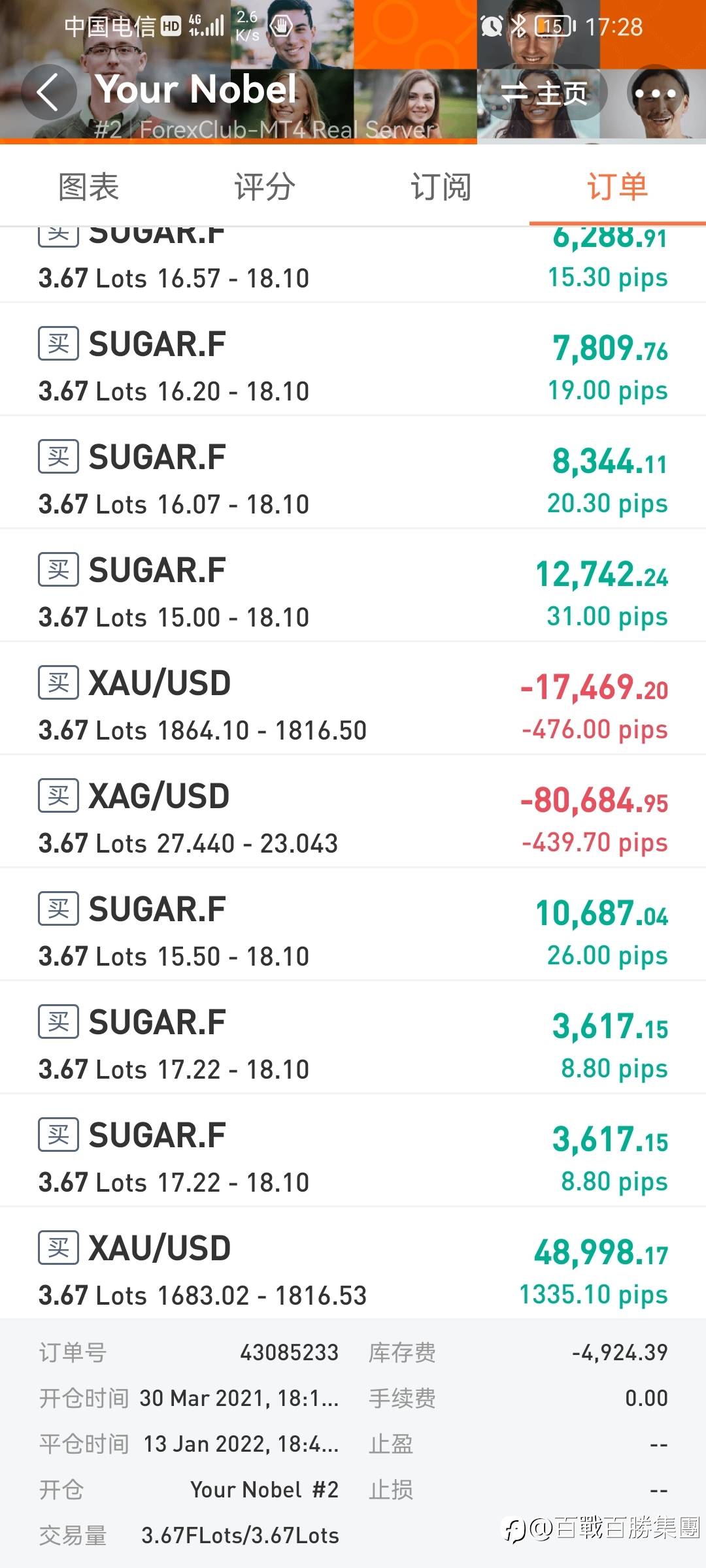Expand the SUGAR.F 16.20 order
The width and height of the screenshot is (706, 1568).
coord(353,366)
